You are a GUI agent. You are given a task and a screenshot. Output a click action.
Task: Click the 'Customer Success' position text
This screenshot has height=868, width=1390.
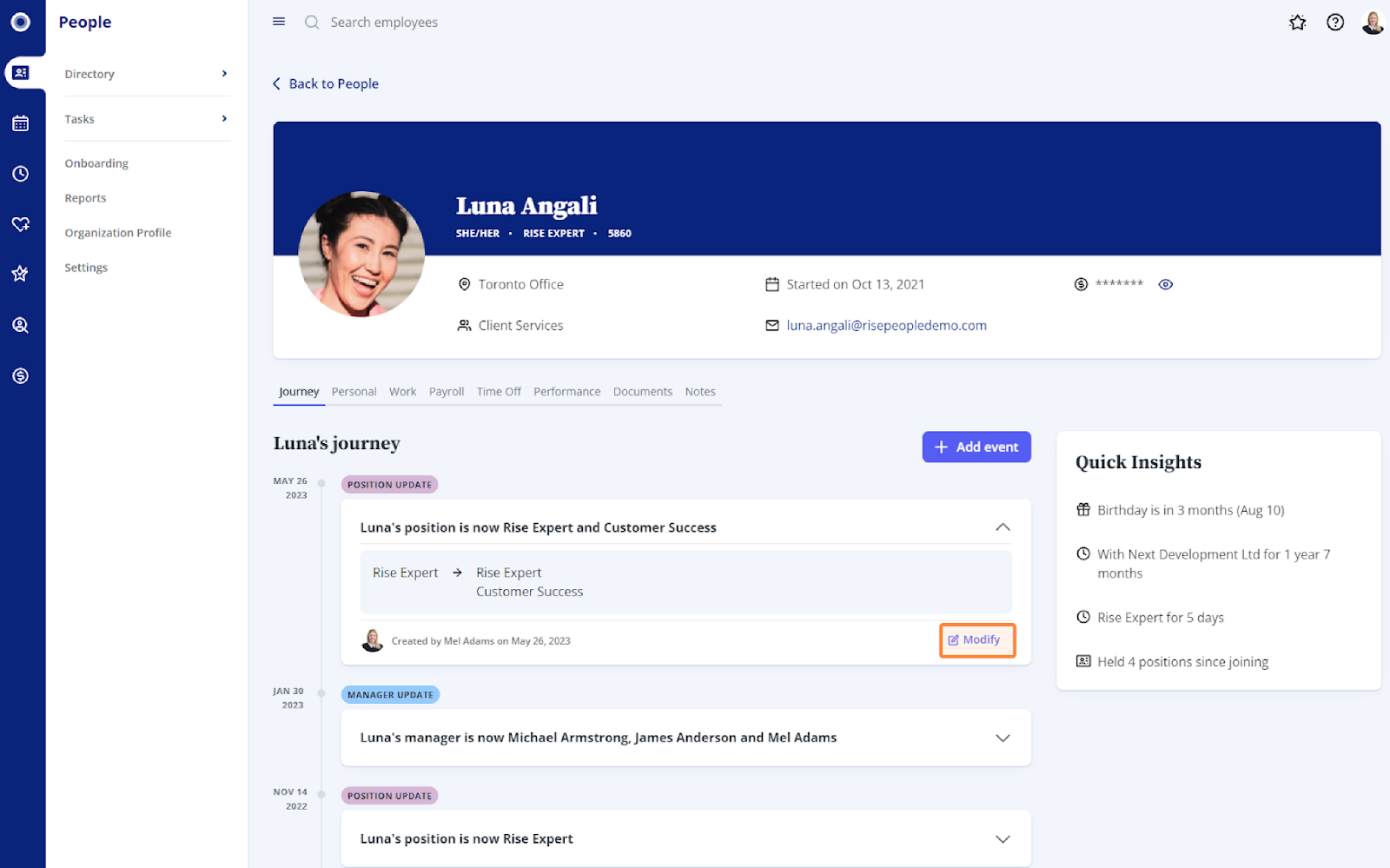click(x=529, y=592)
